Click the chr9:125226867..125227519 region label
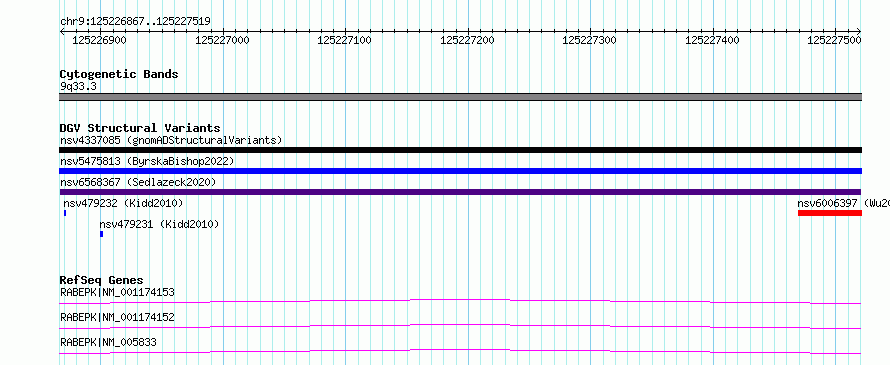 click(135, 21)
